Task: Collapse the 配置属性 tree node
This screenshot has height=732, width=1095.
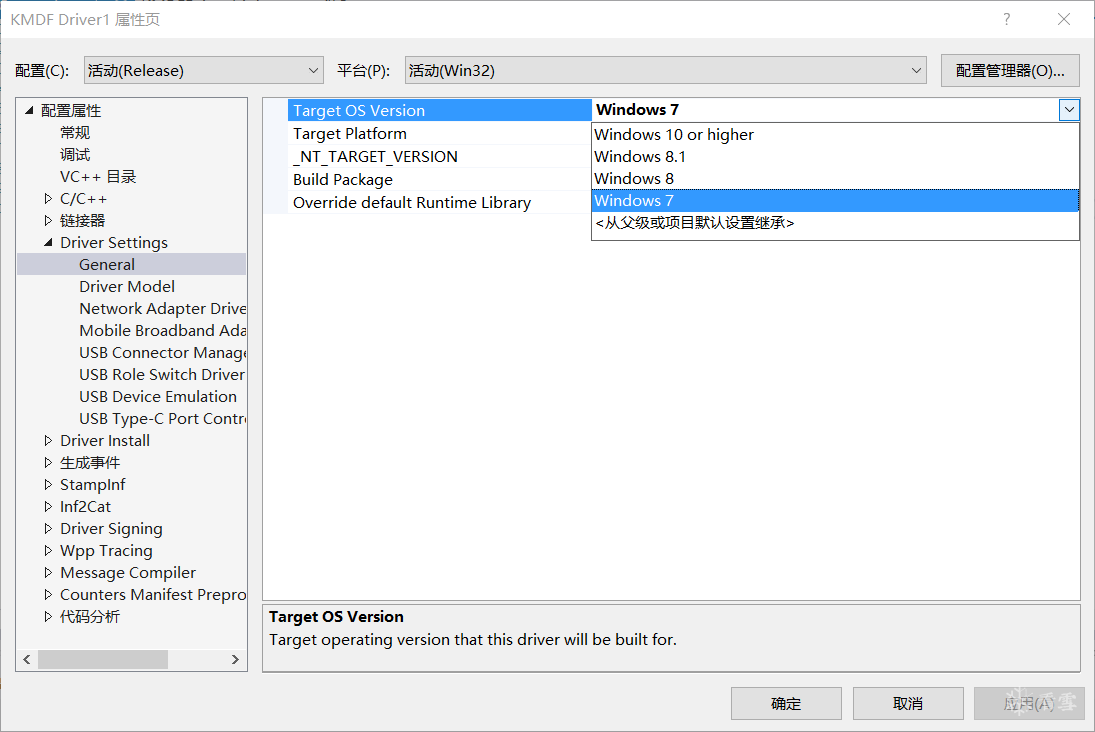Action: click(x=29, y=110)
